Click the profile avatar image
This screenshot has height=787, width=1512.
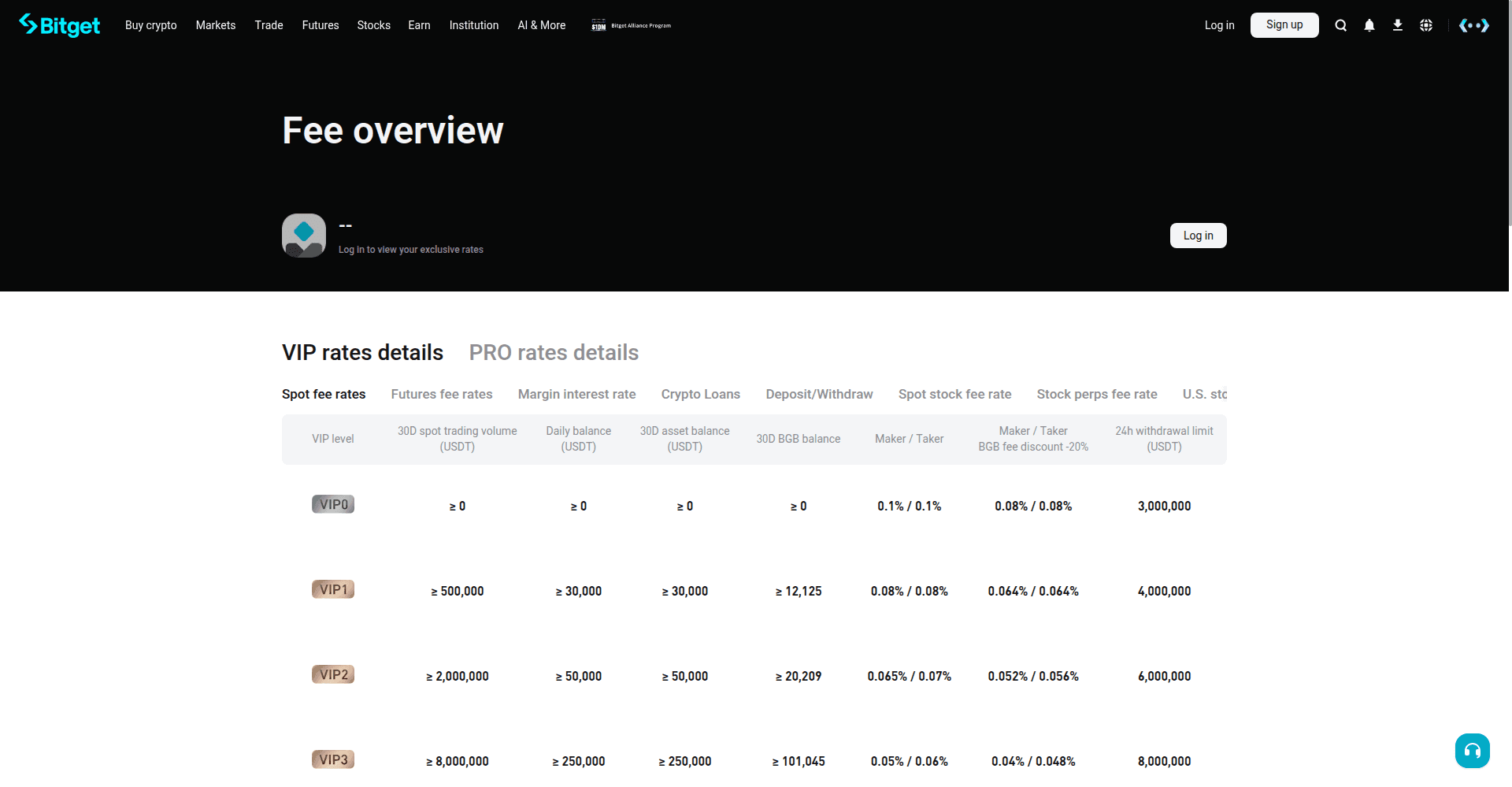click(304, 236)
